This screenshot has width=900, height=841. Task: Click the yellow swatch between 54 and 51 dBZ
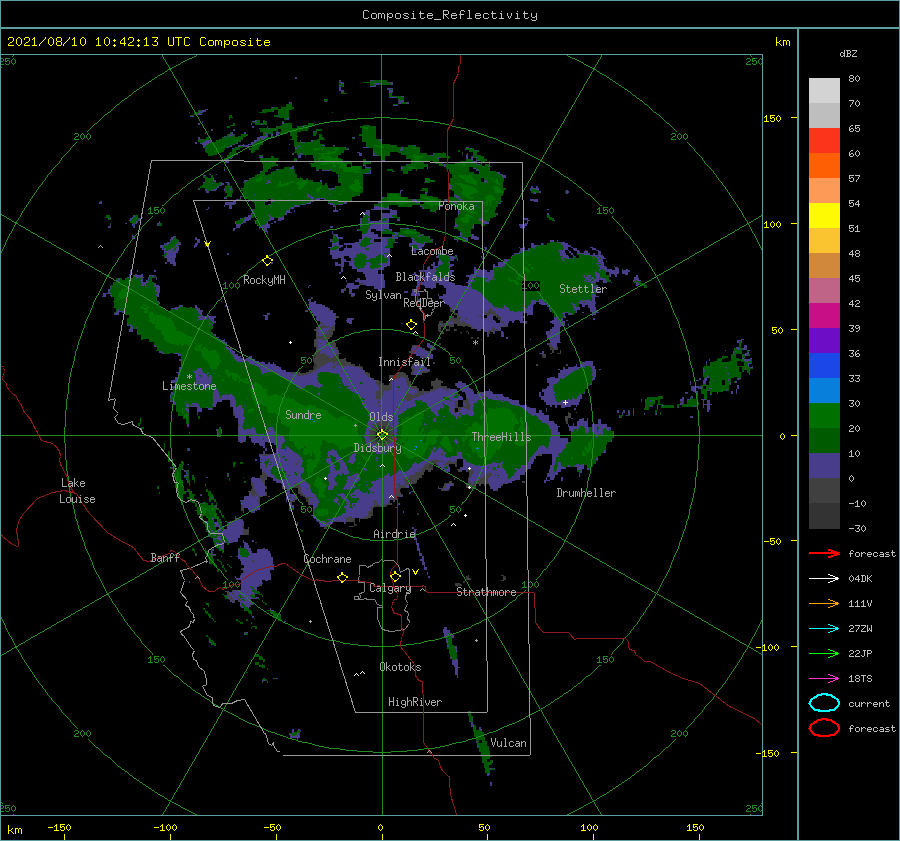click(824, 215)
